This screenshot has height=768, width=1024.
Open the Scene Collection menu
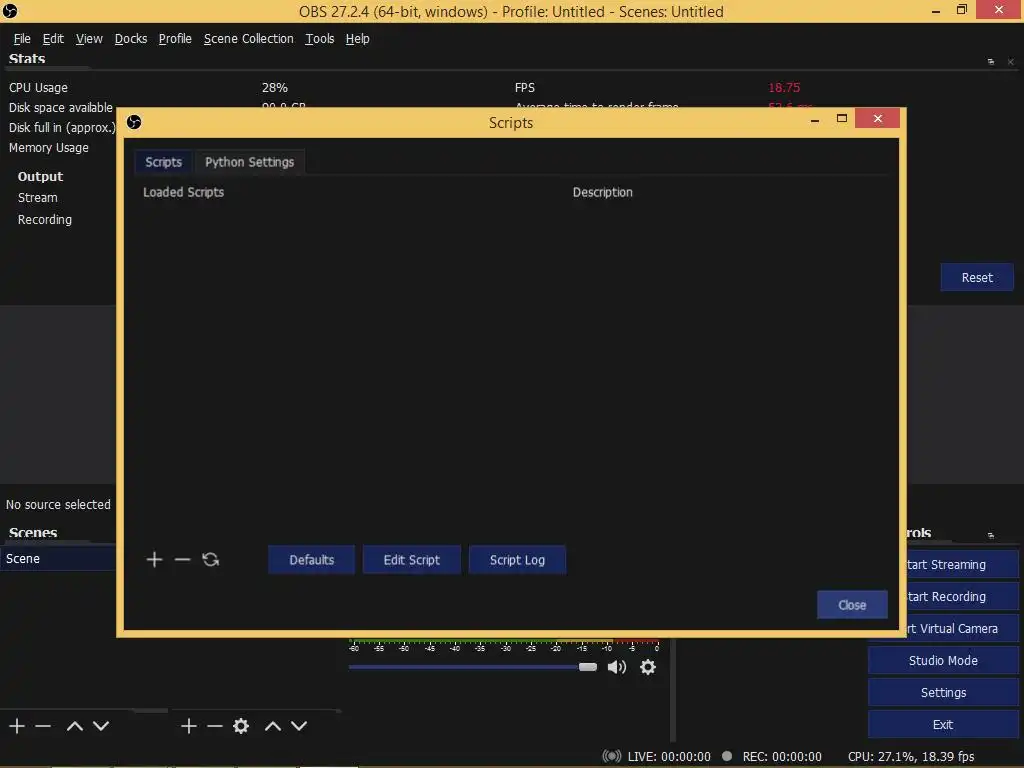(248, 39)
